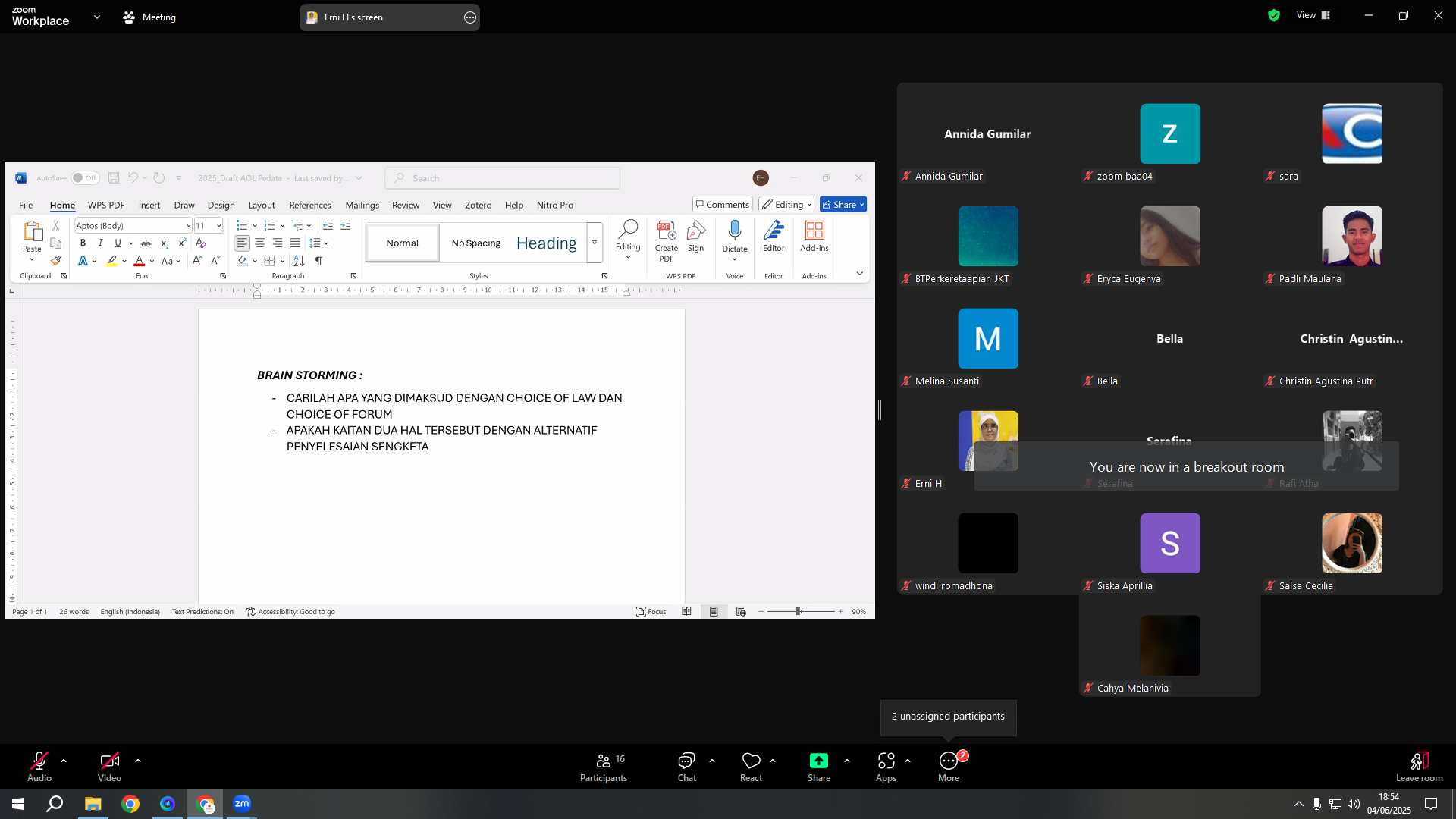The image size is (1456, 819).
Task: Unmute microphone with Audio button
Action: coord(39,767)
